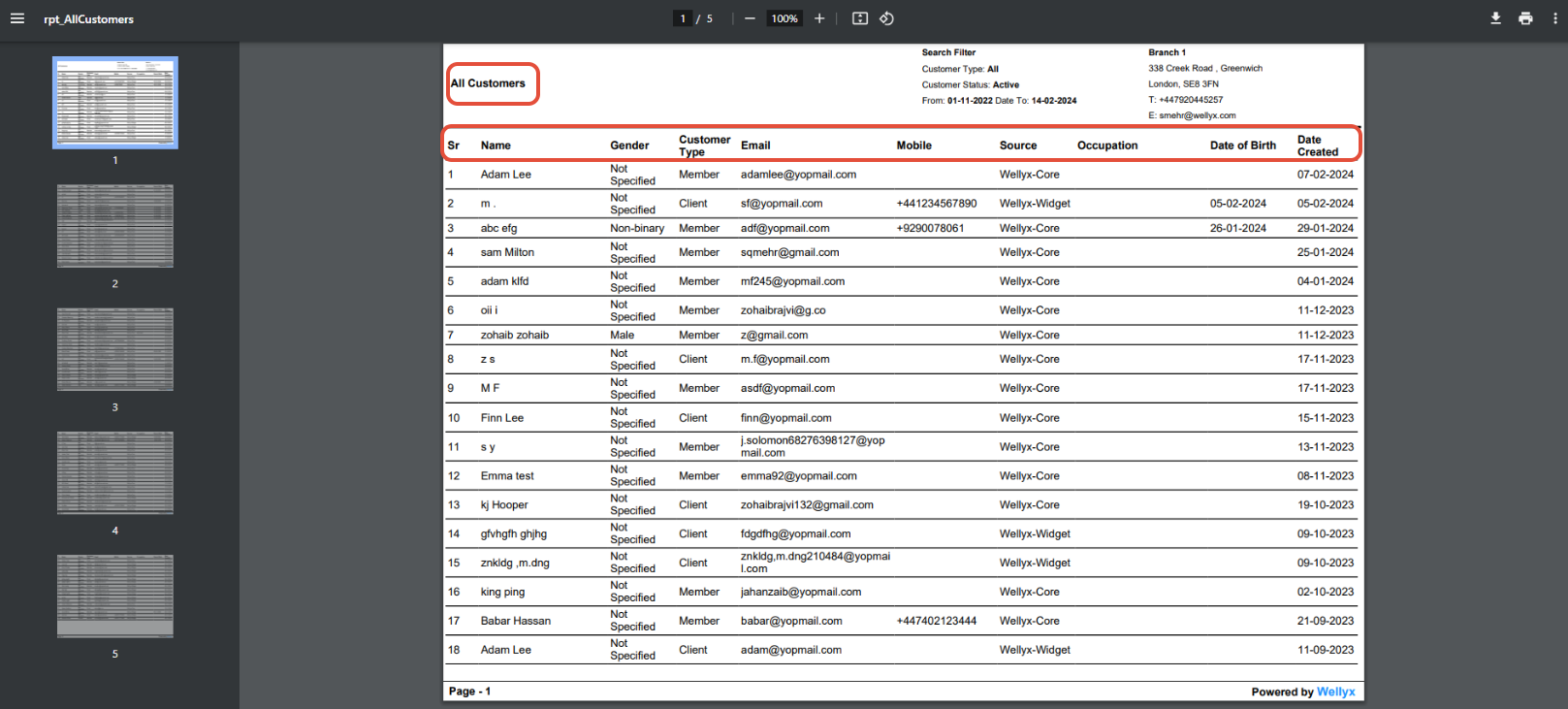The width and height of the screenshot is (1568, 709).
Task: Click the Non-binary gender cell
Action: (x=637, y=228)
